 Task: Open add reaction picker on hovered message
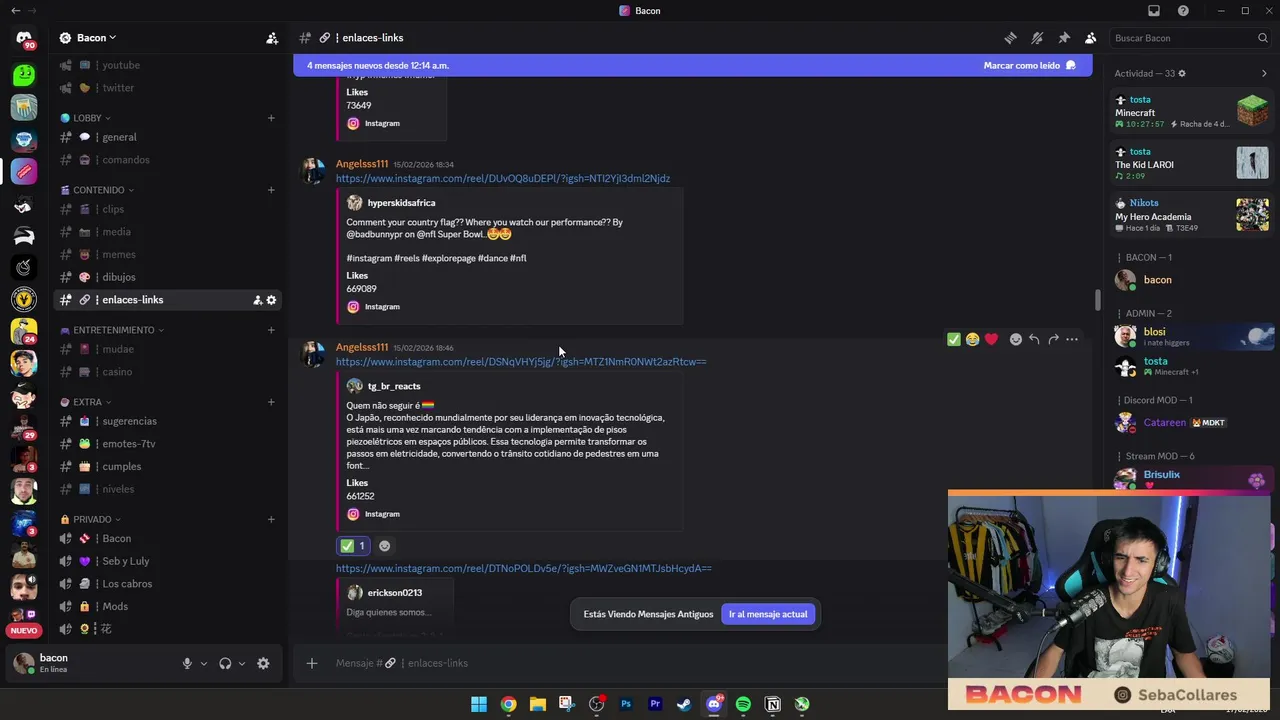[x=1016, y=339]
